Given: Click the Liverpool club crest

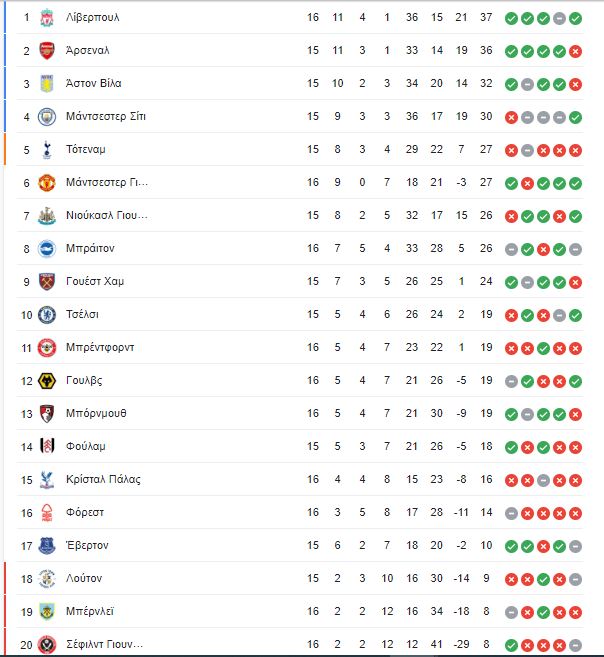Looking at the screenshot, I should [47, 18].
